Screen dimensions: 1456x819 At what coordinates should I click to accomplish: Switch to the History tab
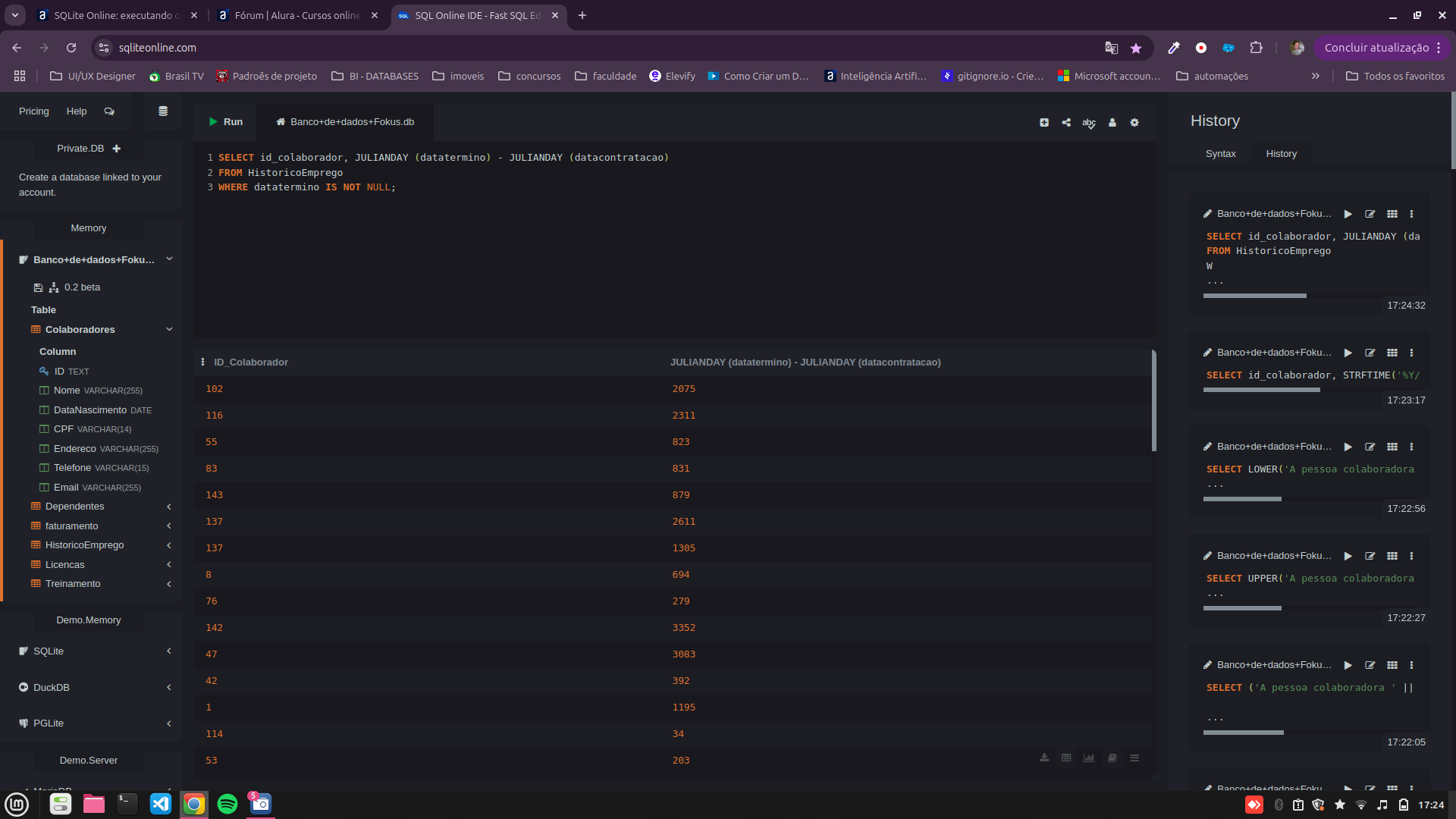pos(1281,154)
